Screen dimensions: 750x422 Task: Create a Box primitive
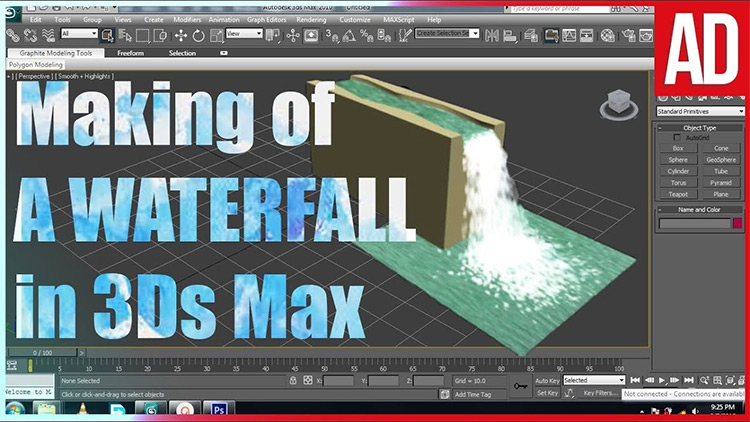pyautogui.click(x=678, y=148)
